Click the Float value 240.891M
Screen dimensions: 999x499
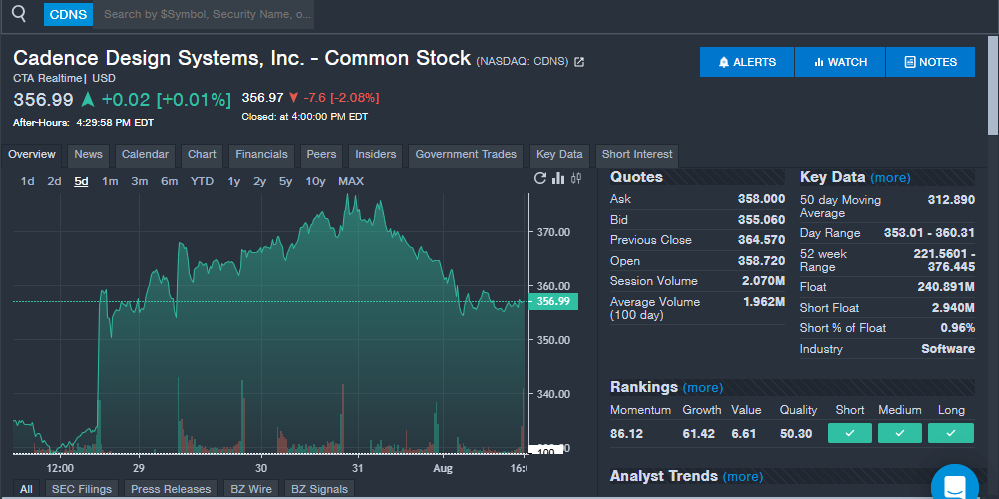(946, 287)
